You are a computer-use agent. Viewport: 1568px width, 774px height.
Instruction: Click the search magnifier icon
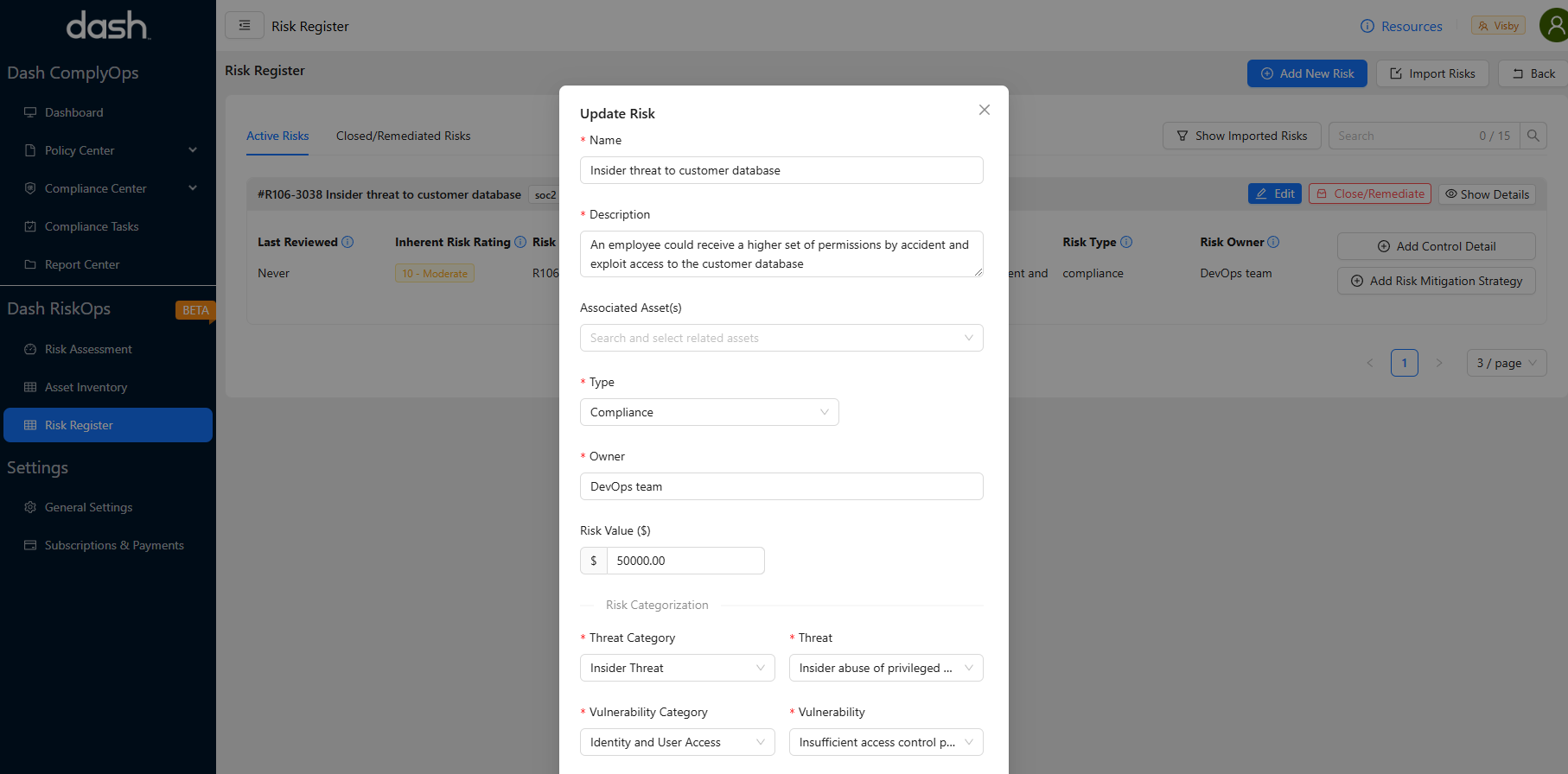point(1533,136)
